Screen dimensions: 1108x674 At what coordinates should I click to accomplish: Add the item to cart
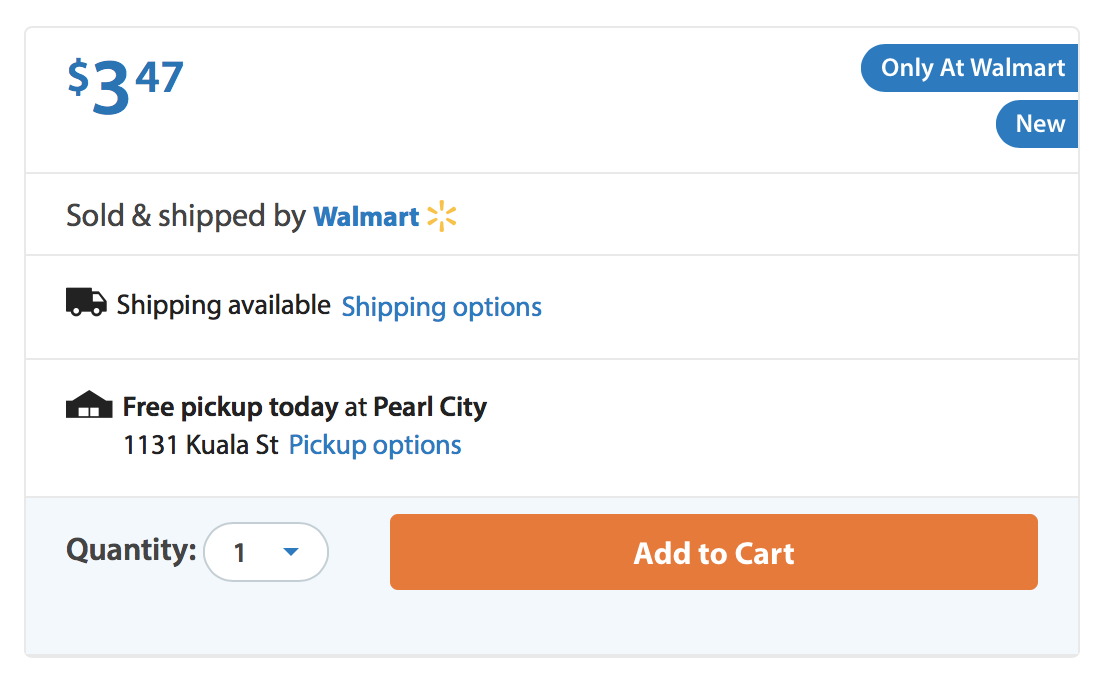point(714,552)
